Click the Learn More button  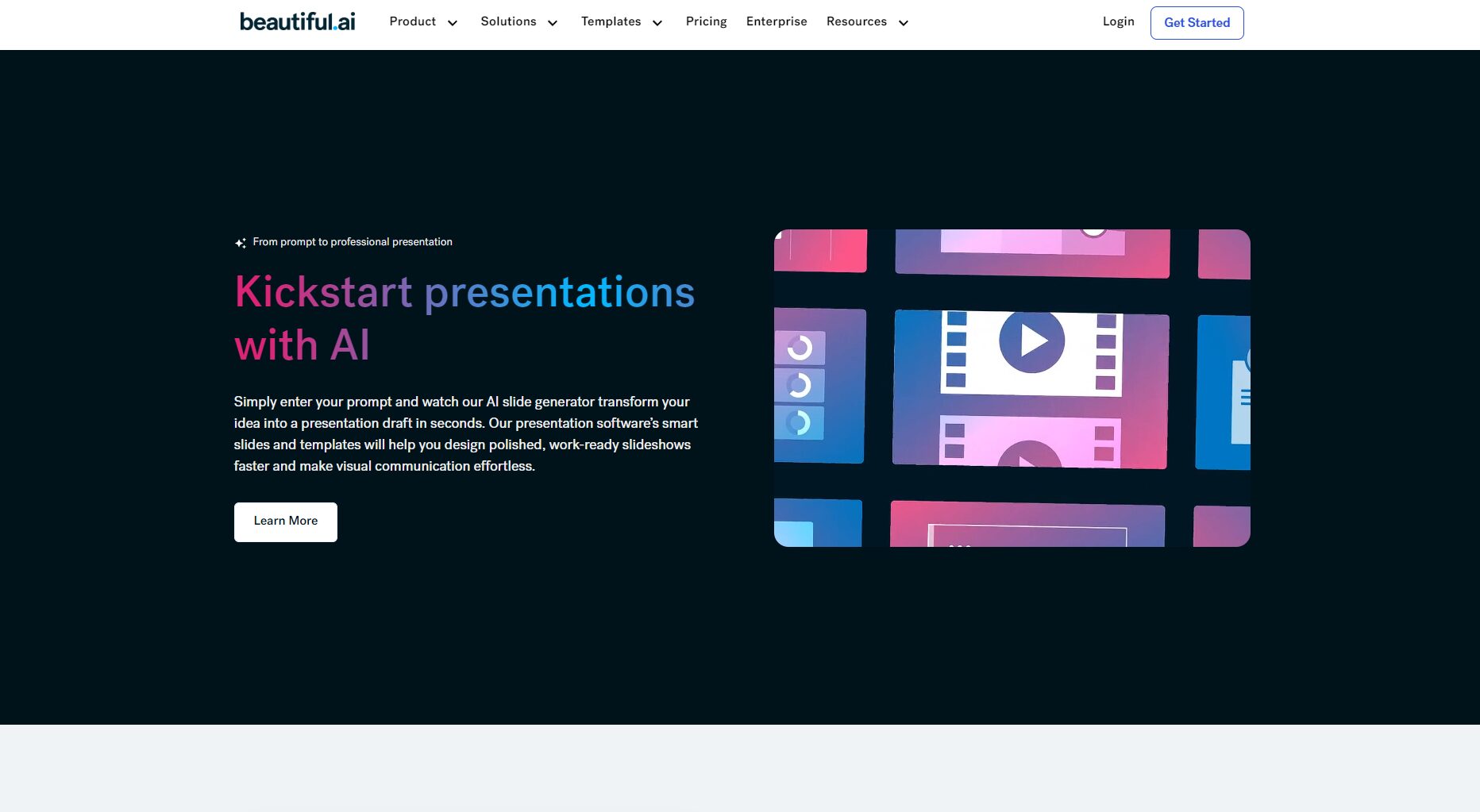[285, 521]
